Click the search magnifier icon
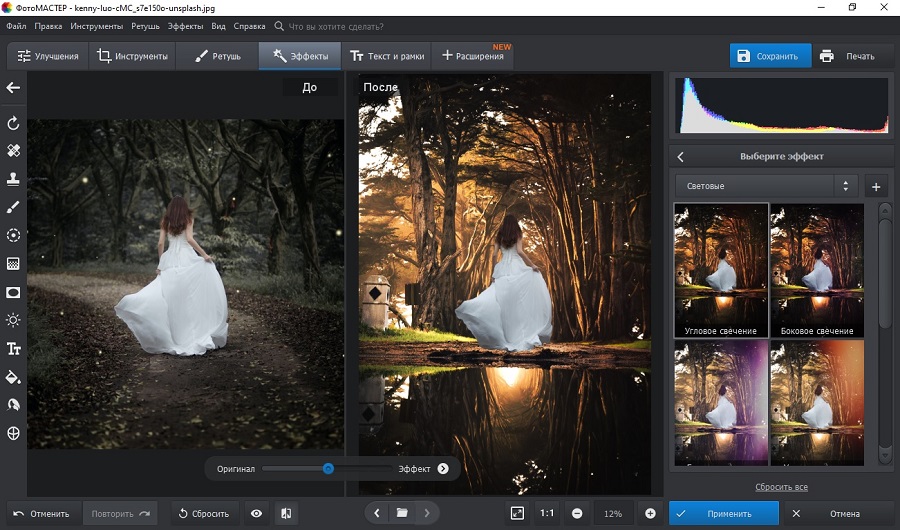This screenshot has height=530, width=900. click(x=279, y=26)
